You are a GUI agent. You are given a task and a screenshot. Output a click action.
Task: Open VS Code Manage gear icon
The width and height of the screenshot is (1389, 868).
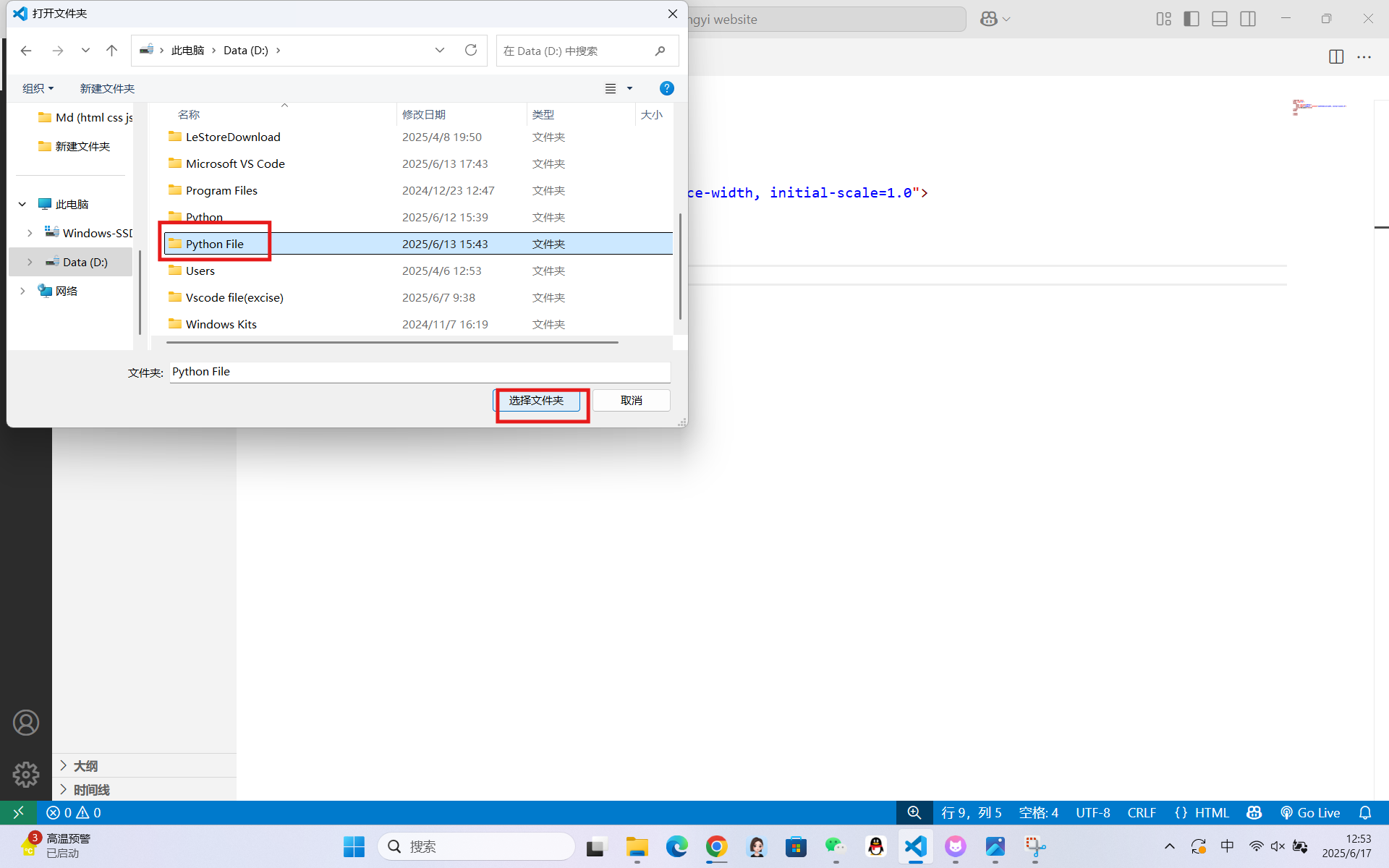(x=26, y=775)
